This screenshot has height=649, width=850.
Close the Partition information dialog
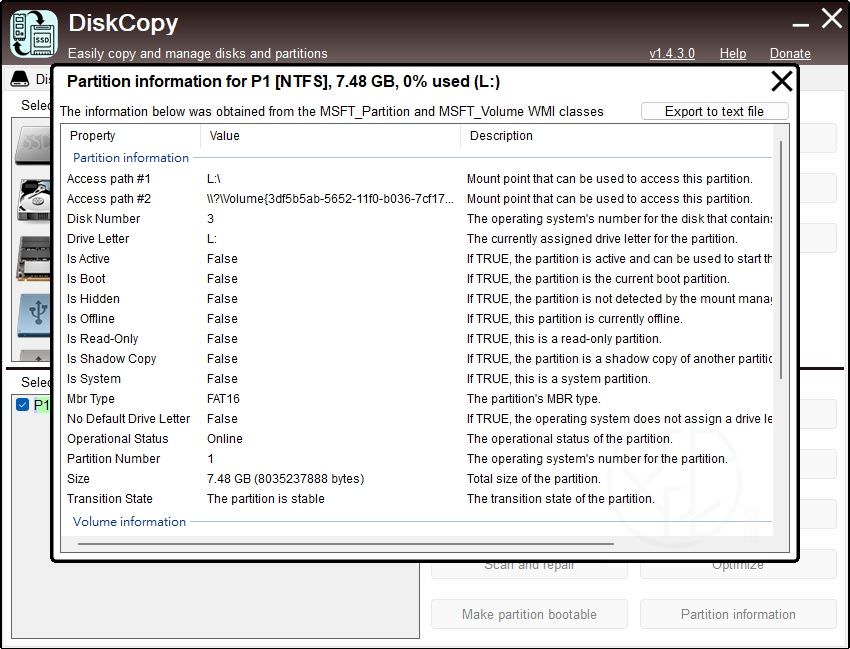pyautogui.click(x=781, y=81)
